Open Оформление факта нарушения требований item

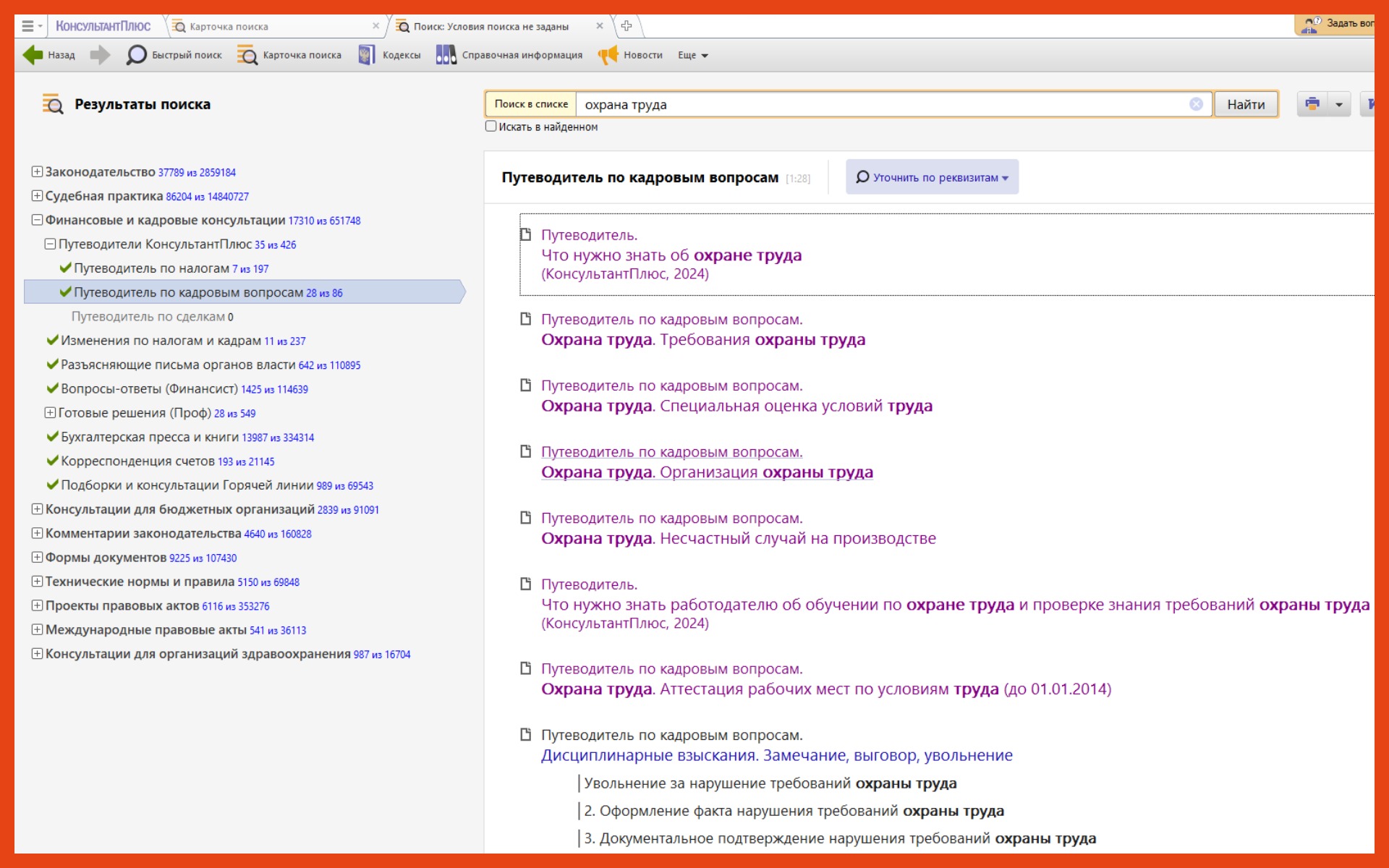coord(794,811)
